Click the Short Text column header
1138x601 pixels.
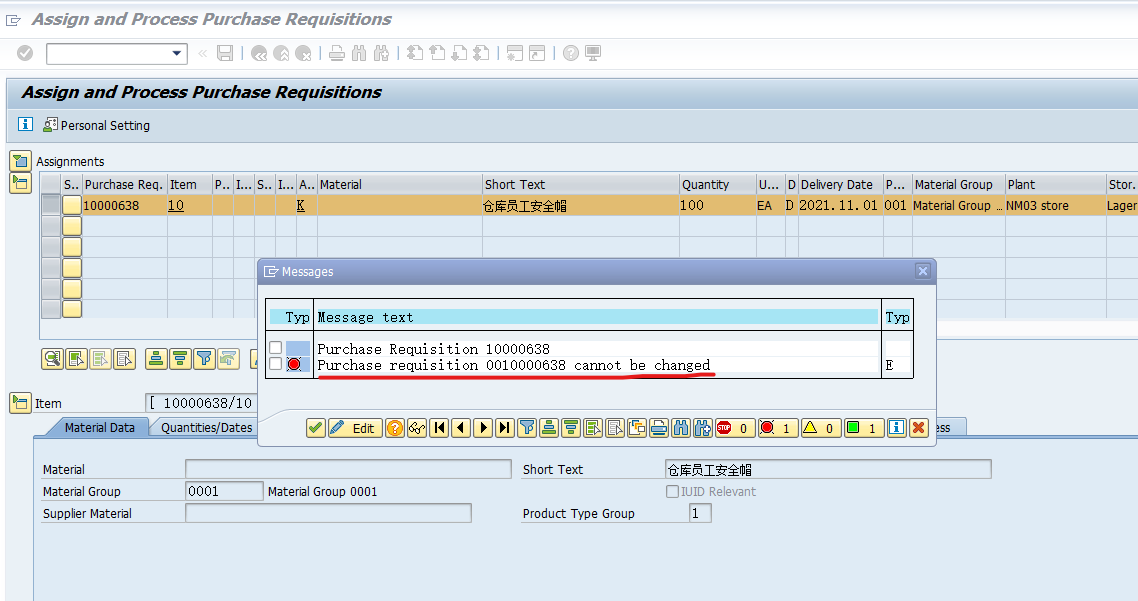pyautogui.click(x=580, y=184)
